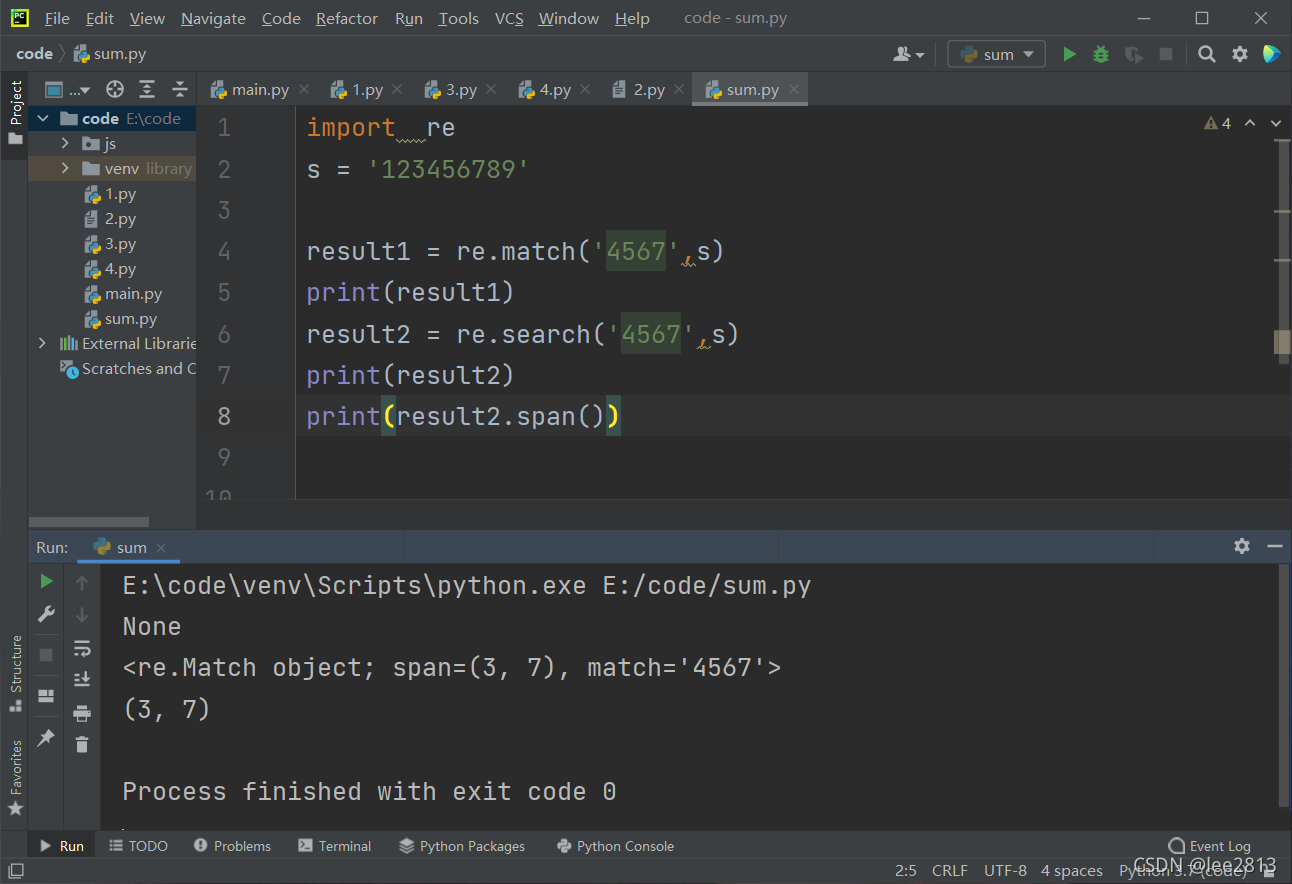Open the Project tool window sidebar tab

tap(15, 111)
